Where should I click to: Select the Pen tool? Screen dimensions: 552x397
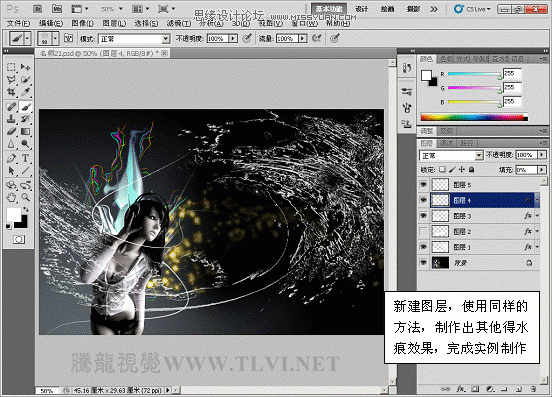pyautogui.click(x=11, y=158)
